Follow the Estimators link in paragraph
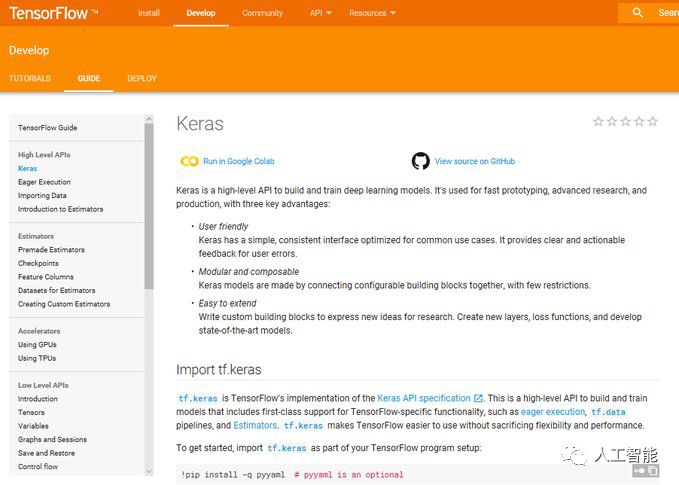The width and height of the screenshot is (679, 485). pos(255,425)
